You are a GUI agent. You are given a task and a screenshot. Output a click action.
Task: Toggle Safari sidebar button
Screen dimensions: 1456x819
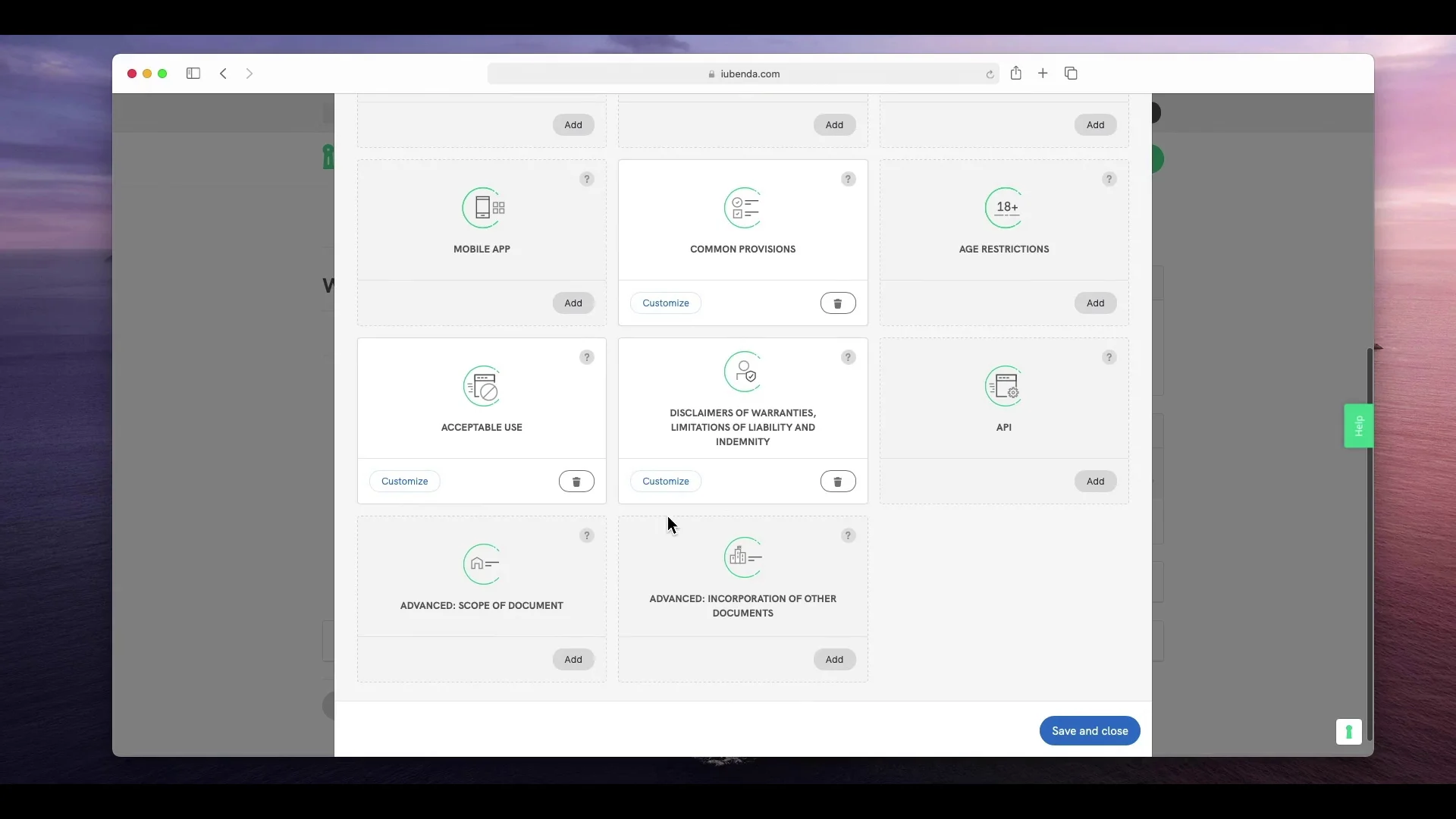click(x=193, y=74)
